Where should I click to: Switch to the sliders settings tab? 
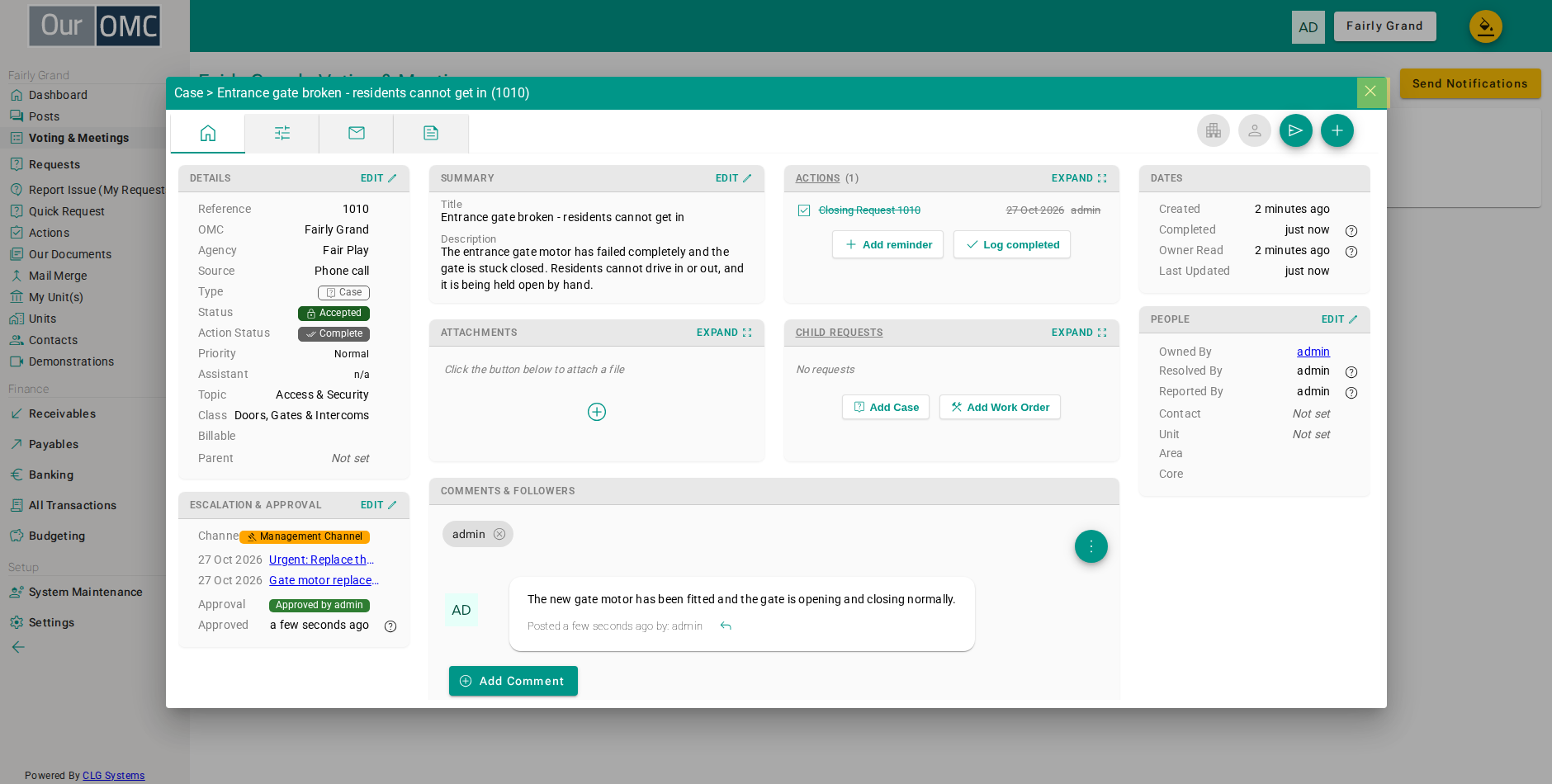[282, 133]
